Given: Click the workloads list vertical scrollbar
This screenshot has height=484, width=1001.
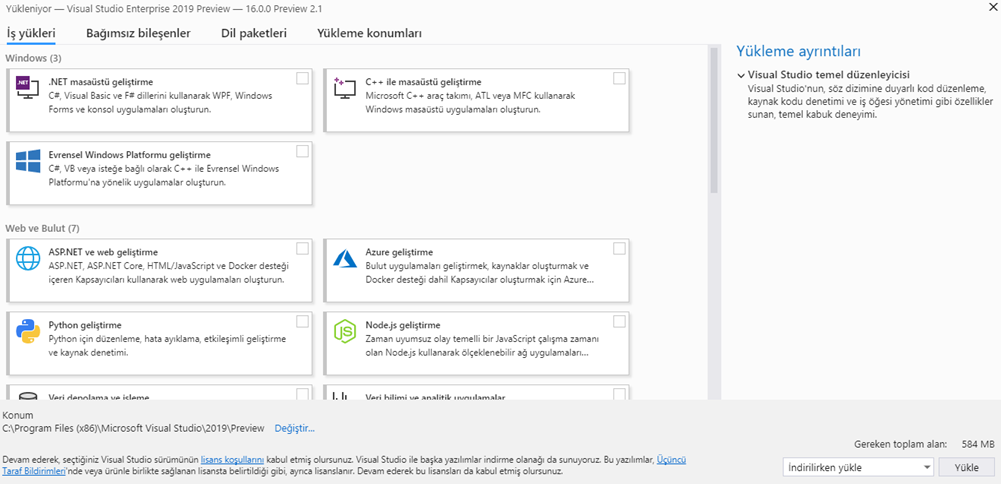Looking at the screenshot, I should click(x=714, y=119).
